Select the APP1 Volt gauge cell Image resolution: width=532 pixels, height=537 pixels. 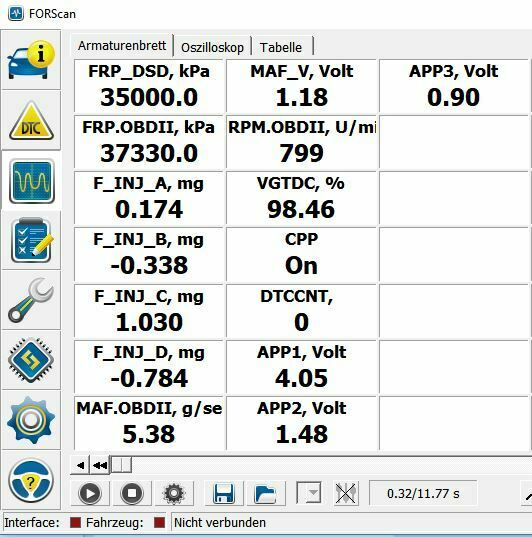click(301, 367)
